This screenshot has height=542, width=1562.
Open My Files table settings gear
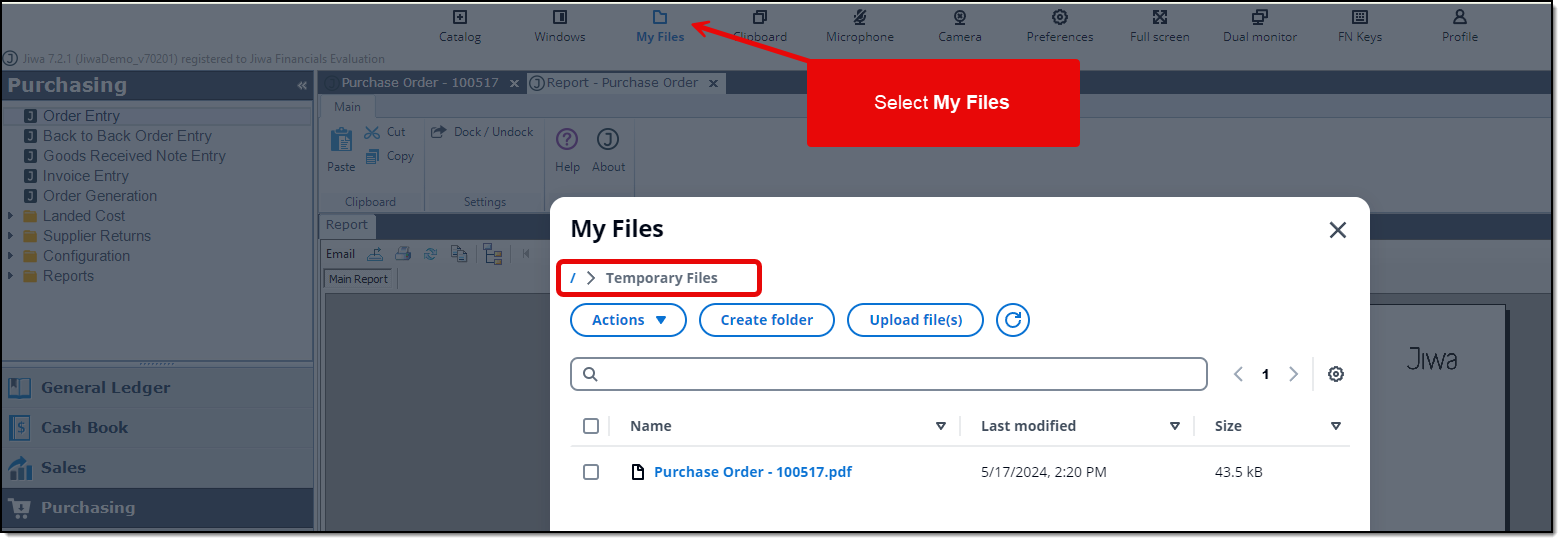pos(1336,374)
